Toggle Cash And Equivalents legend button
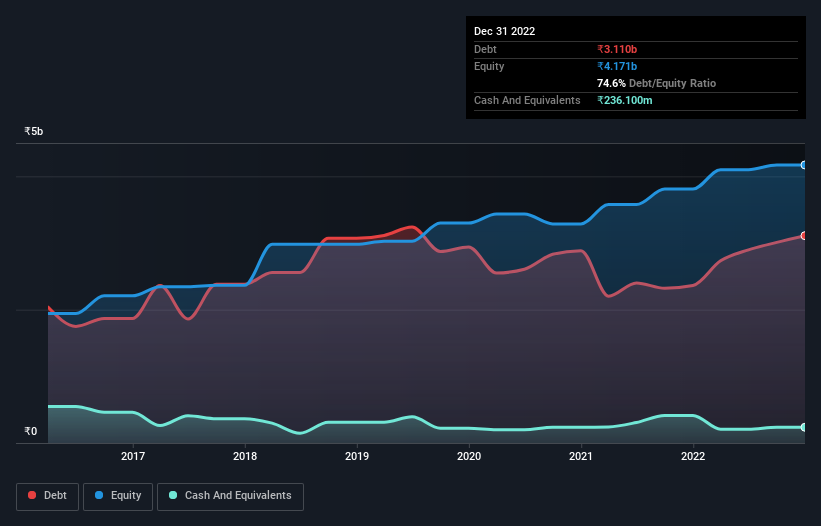 (x=230, y=496)
